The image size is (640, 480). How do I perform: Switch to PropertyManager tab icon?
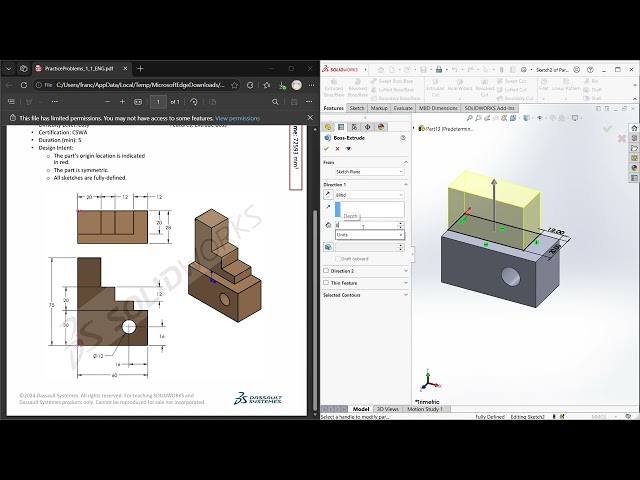[x=341, y=127]
